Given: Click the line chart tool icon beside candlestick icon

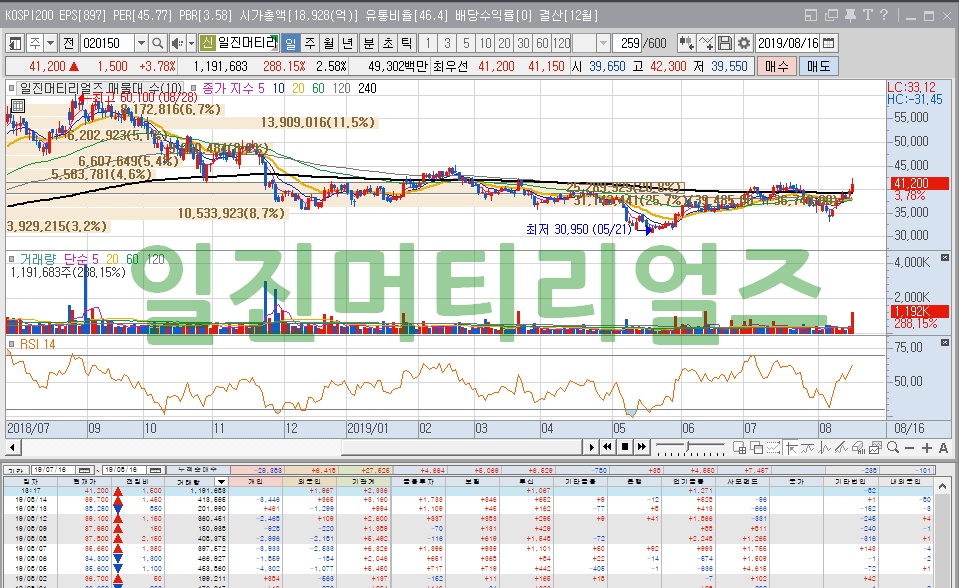Looking at the screenshot, I should [x=706, y=43].
